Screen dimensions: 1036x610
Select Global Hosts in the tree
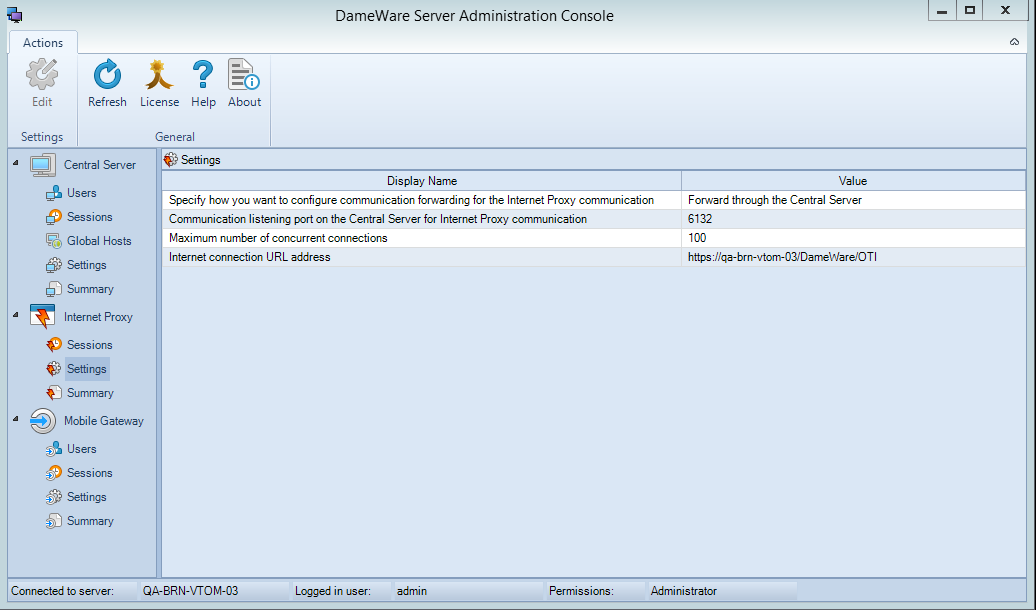[x=99, y=241]
